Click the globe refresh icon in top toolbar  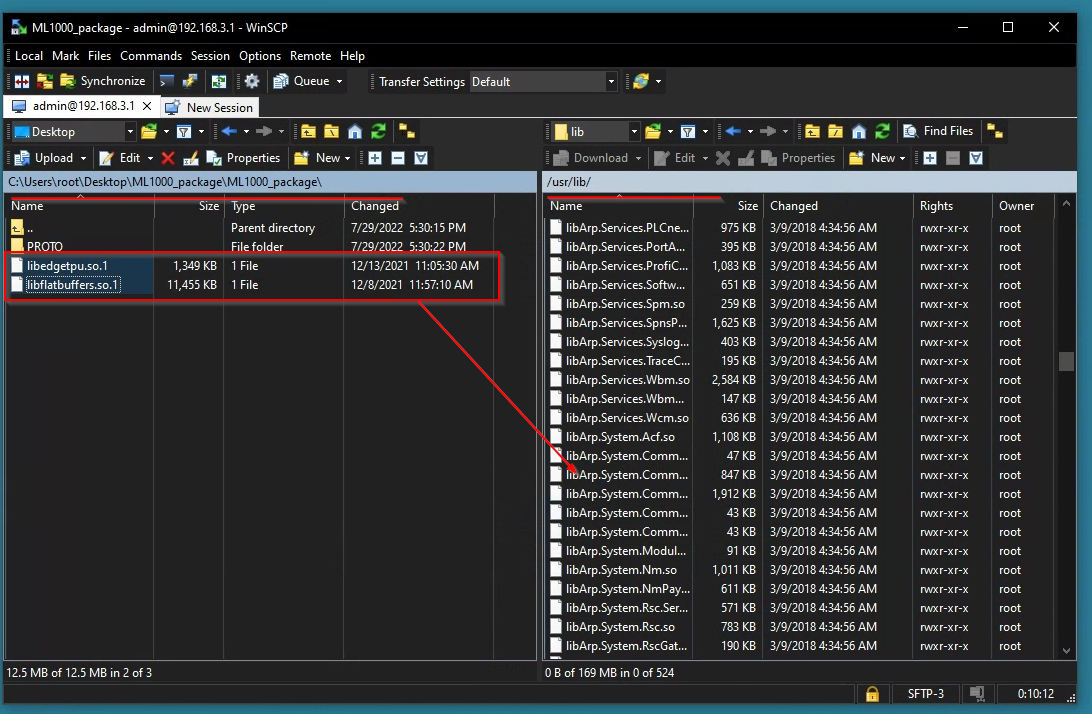(x=641, y=82)
